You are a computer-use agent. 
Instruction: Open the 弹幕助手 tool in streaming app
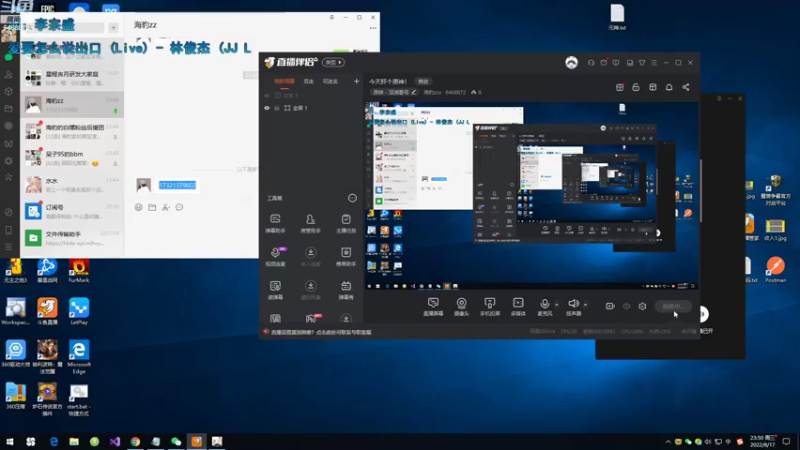pyautogui.click(x=275, y=223)
